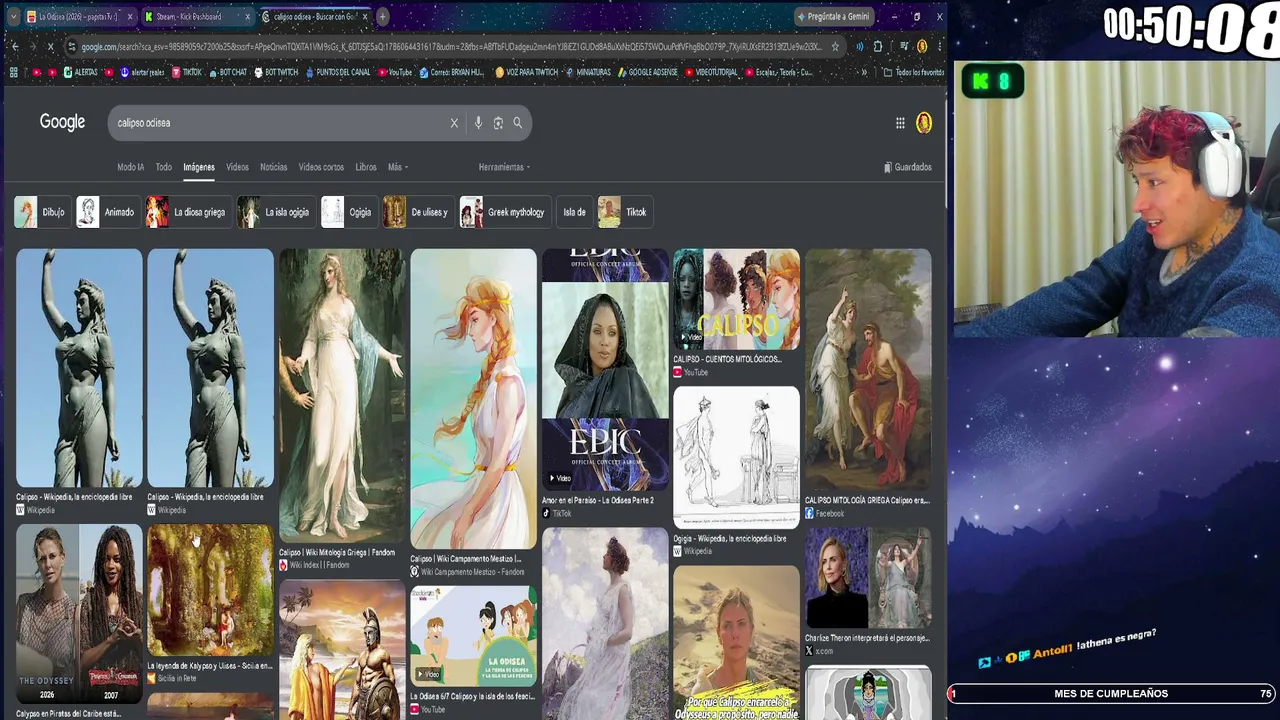Viewport: 1280px width, 720px height.
Task: Open the Chrome tab search dropdown
Action: coord(13,16)
